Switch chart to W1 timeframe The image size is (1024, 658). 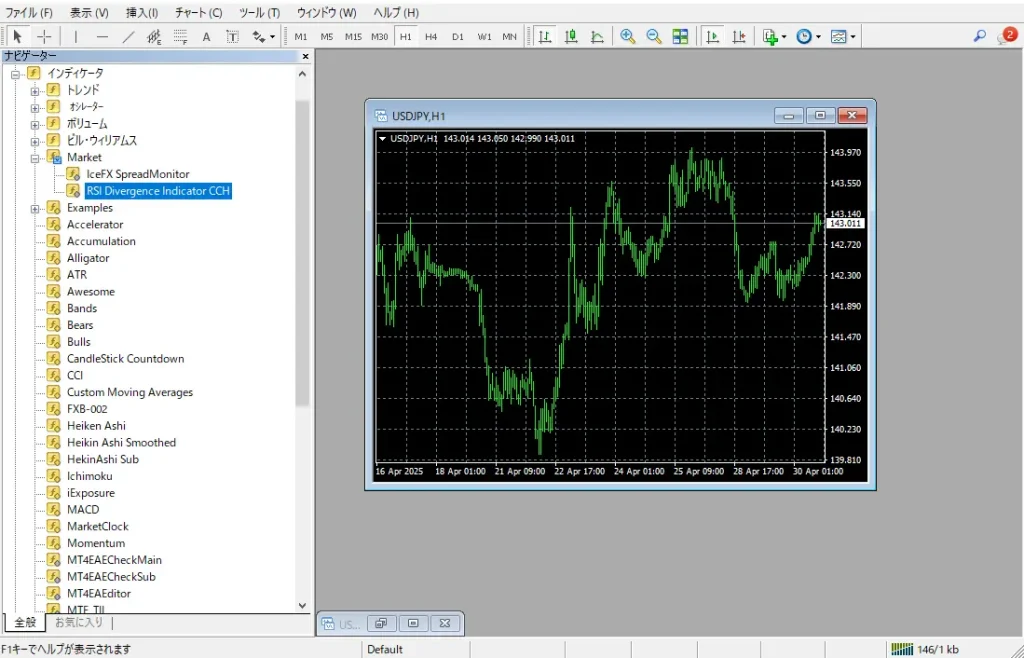(484, 37)
